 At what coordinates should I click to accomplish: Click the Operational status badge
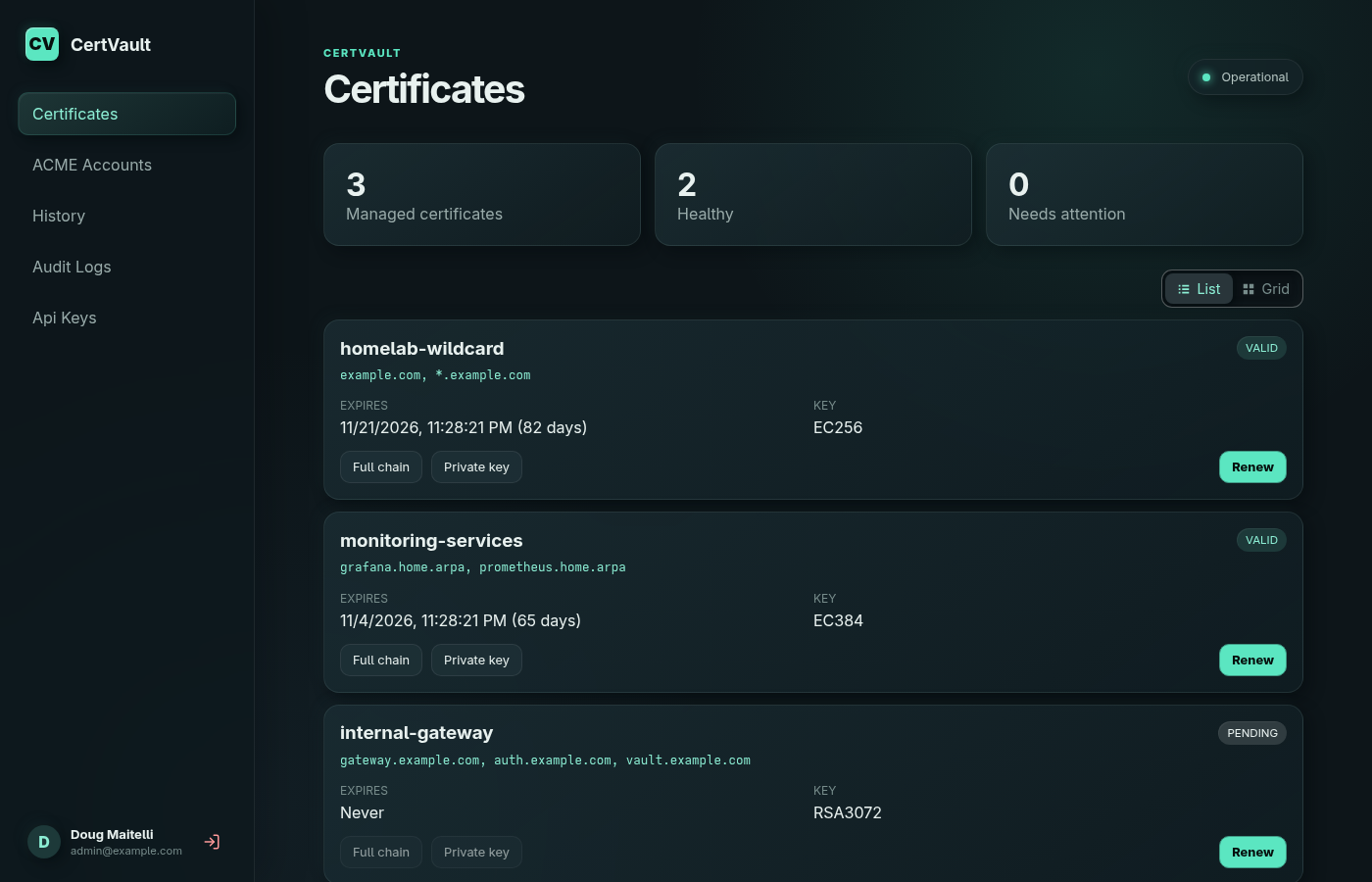pyautogui.click(x=1245, y=77)
